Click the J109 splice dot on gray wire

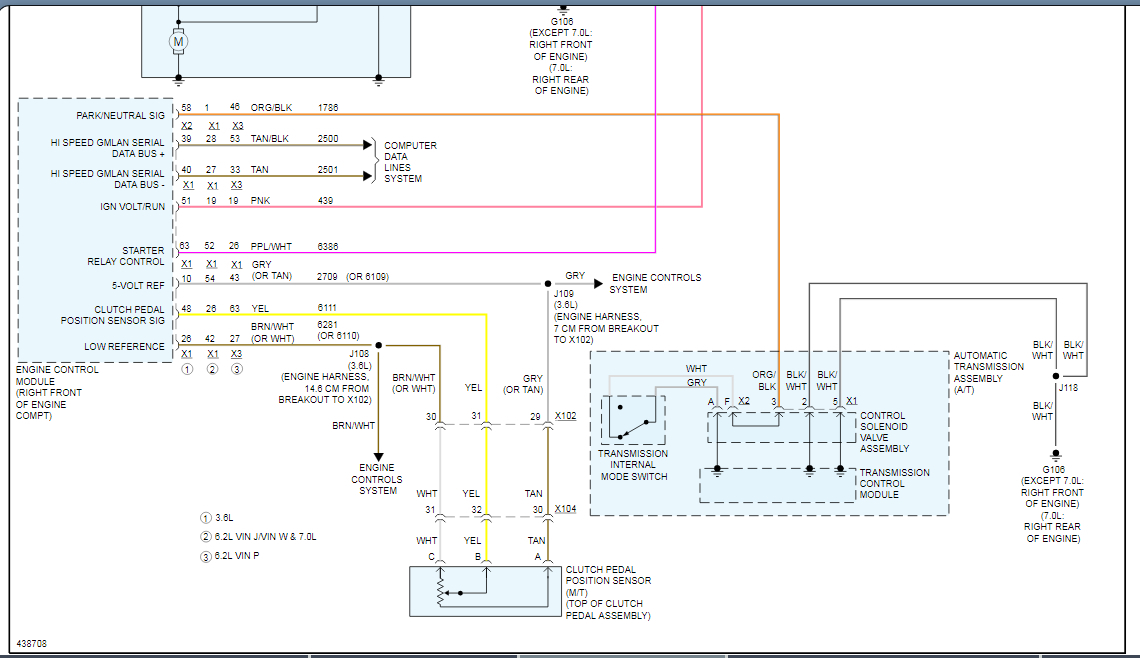pos(548,283)
